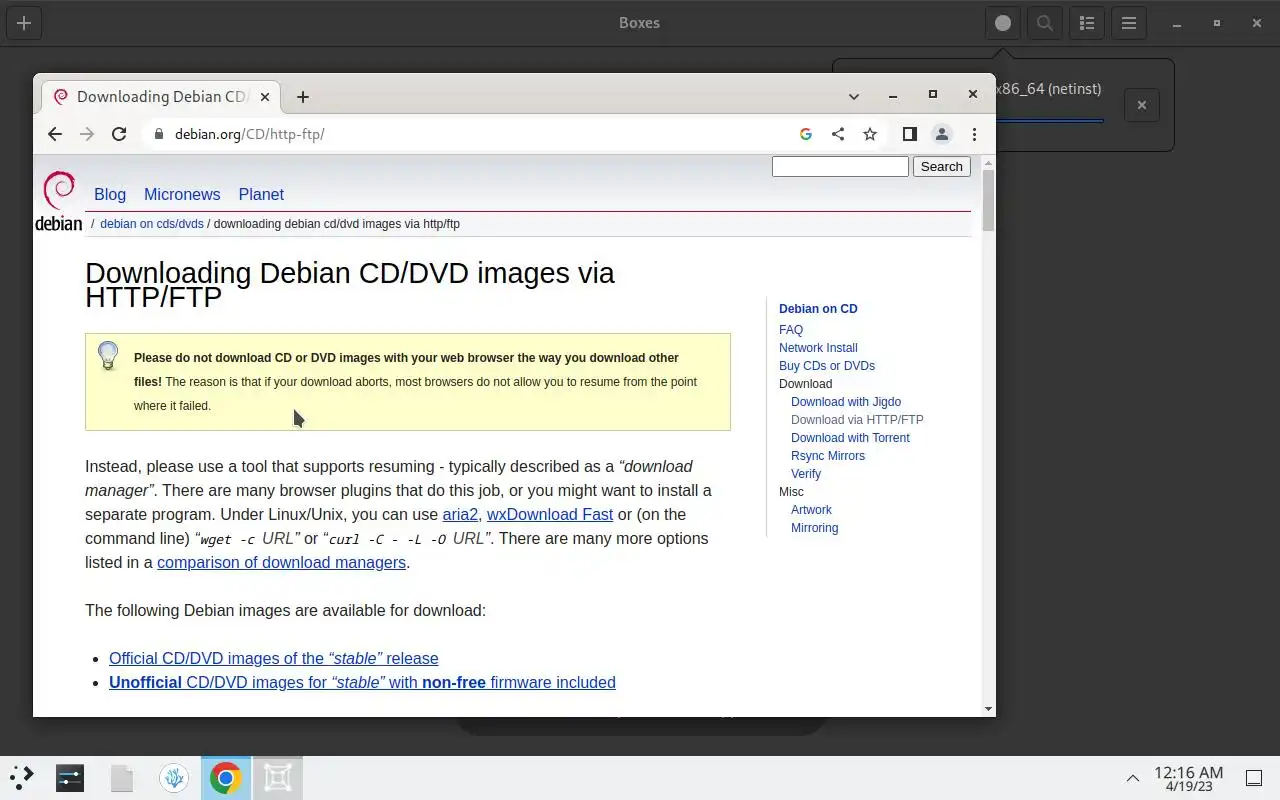View site security lock icon

159,134
